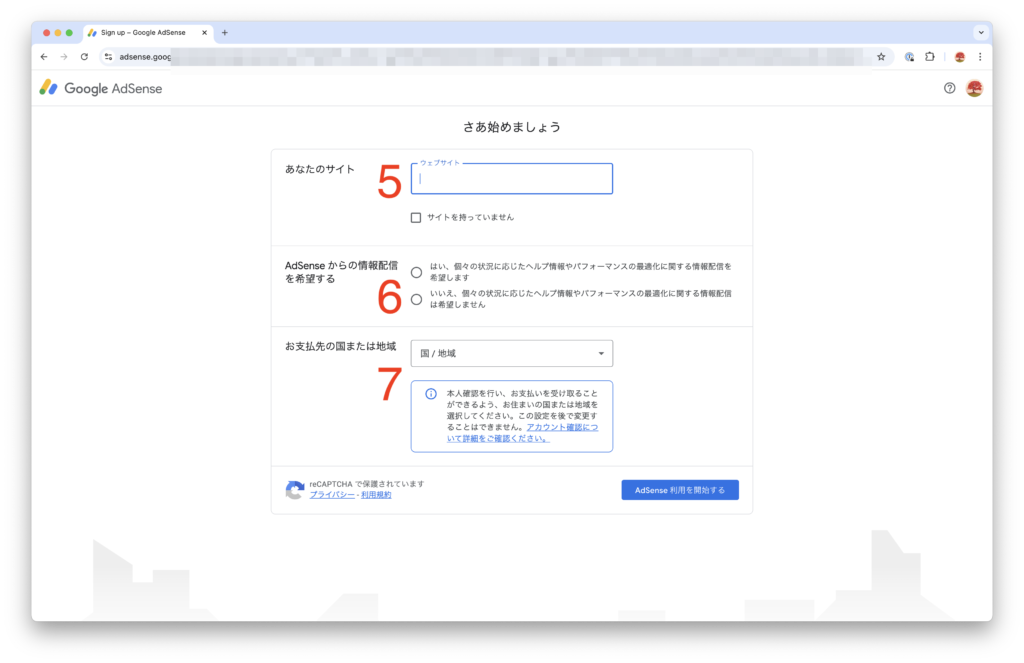The height and width of the screenshot is (663, 1024).
Task: Open the プライバシー link
Action: (x=332, y=495)
